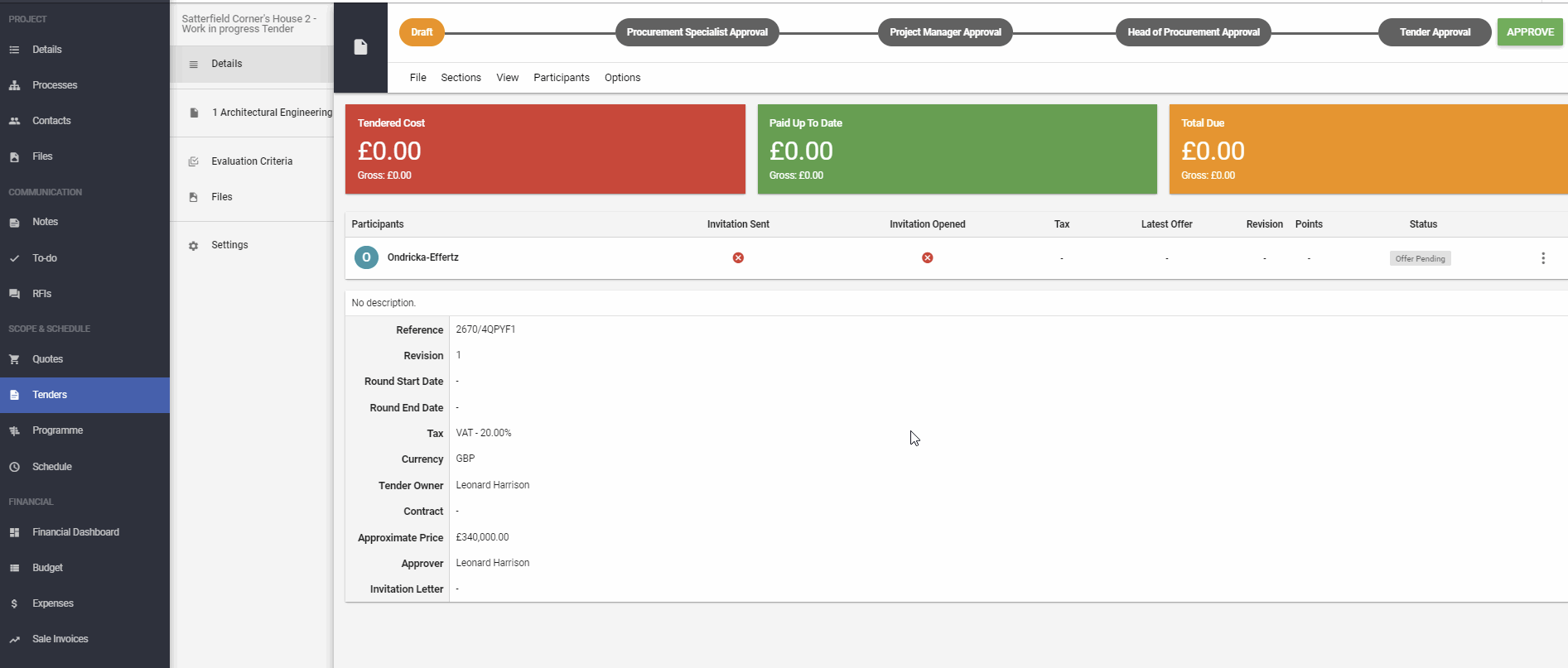Expand the Options menu
The width and height of the screenshot is (1568, 668).
622,78
